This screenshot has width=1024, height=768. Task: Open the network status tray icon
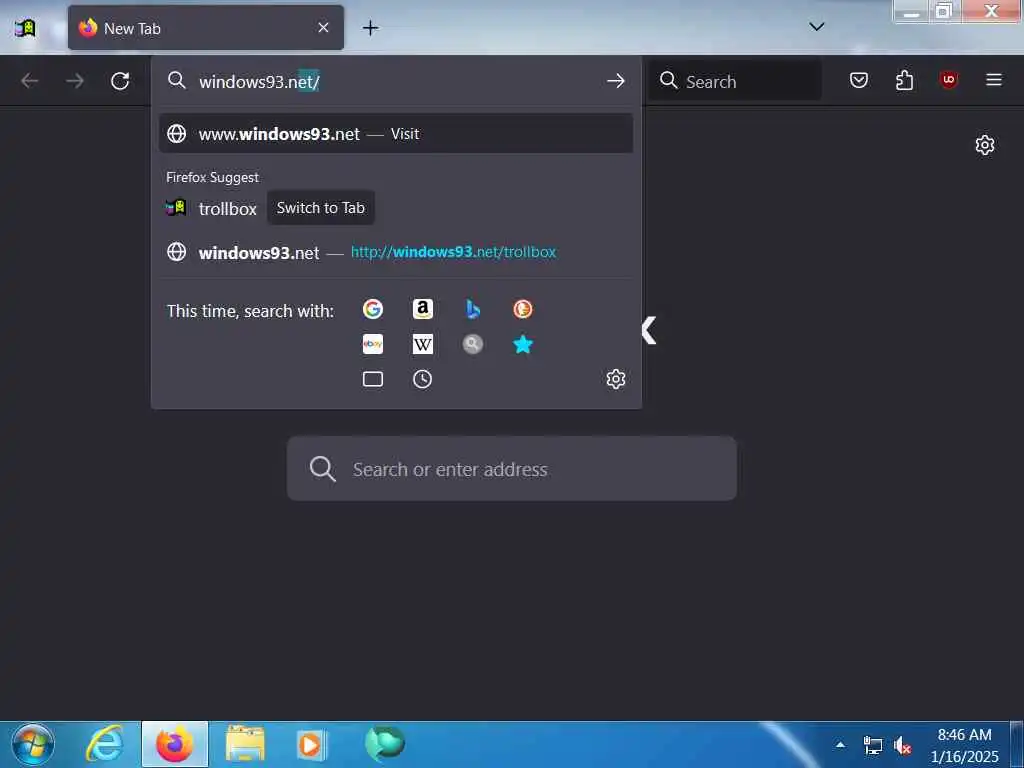[872, 745]
